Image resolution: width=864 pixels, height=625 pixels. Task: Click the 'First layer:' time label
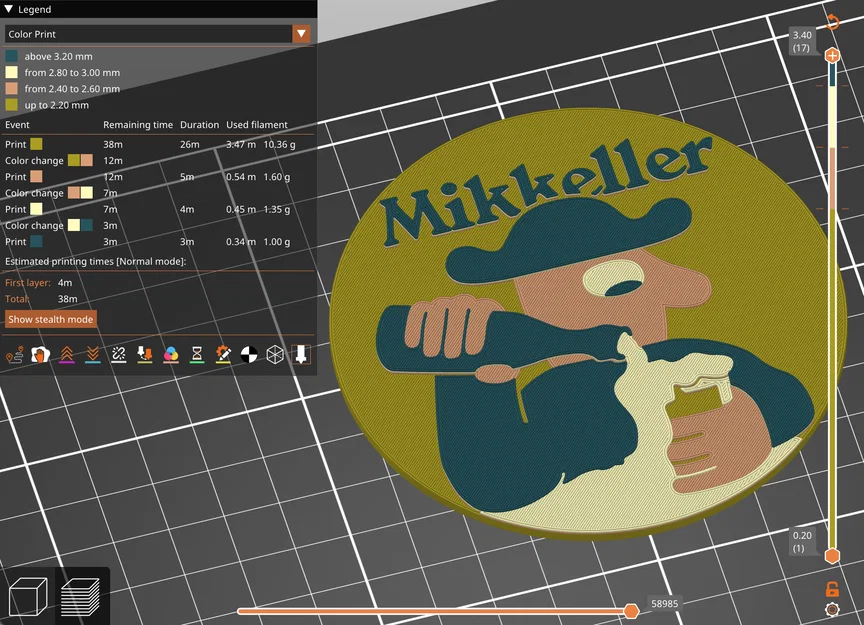[x=28, y=283]
